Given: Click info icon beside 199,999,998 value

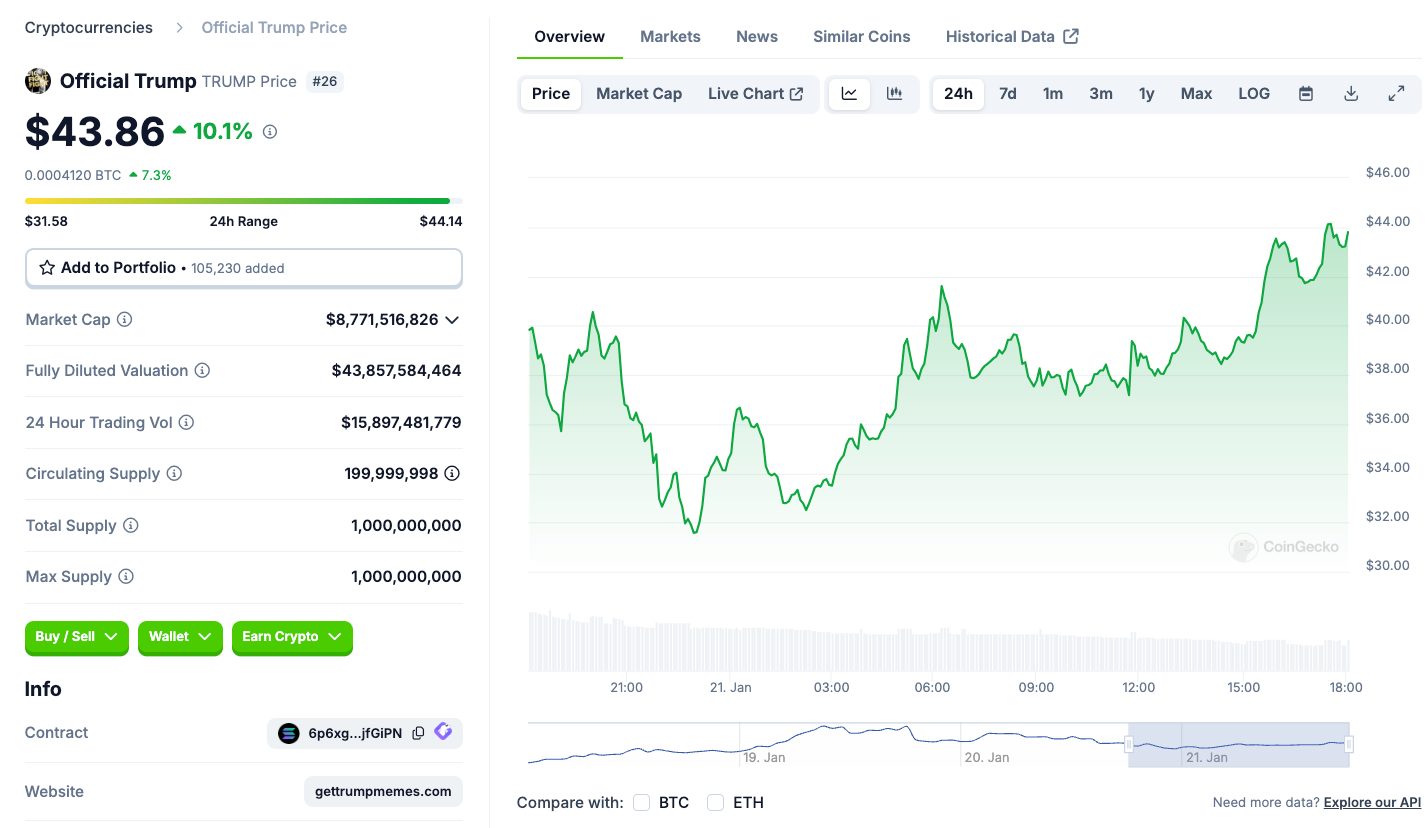Looking at the screenshot, I should (452, 474).
